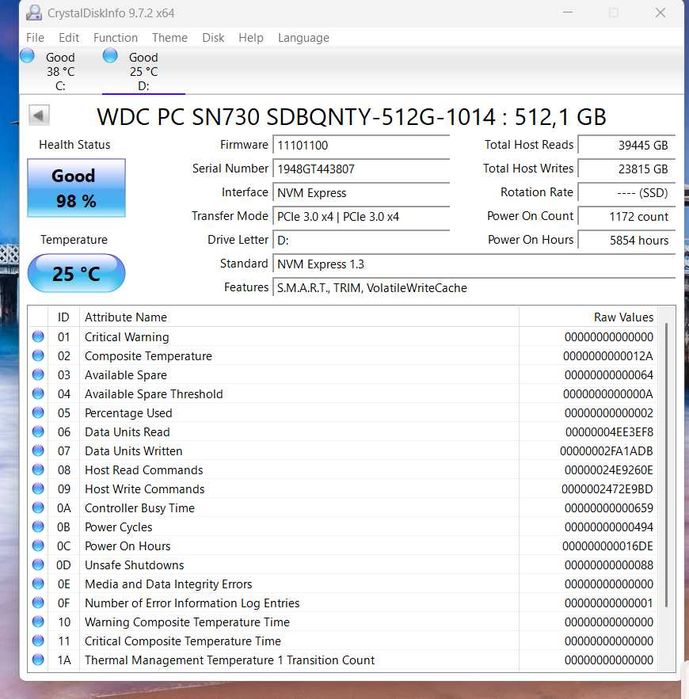Open the Disk menu
This screenshot has height=699, width=689.
point(213,38)
